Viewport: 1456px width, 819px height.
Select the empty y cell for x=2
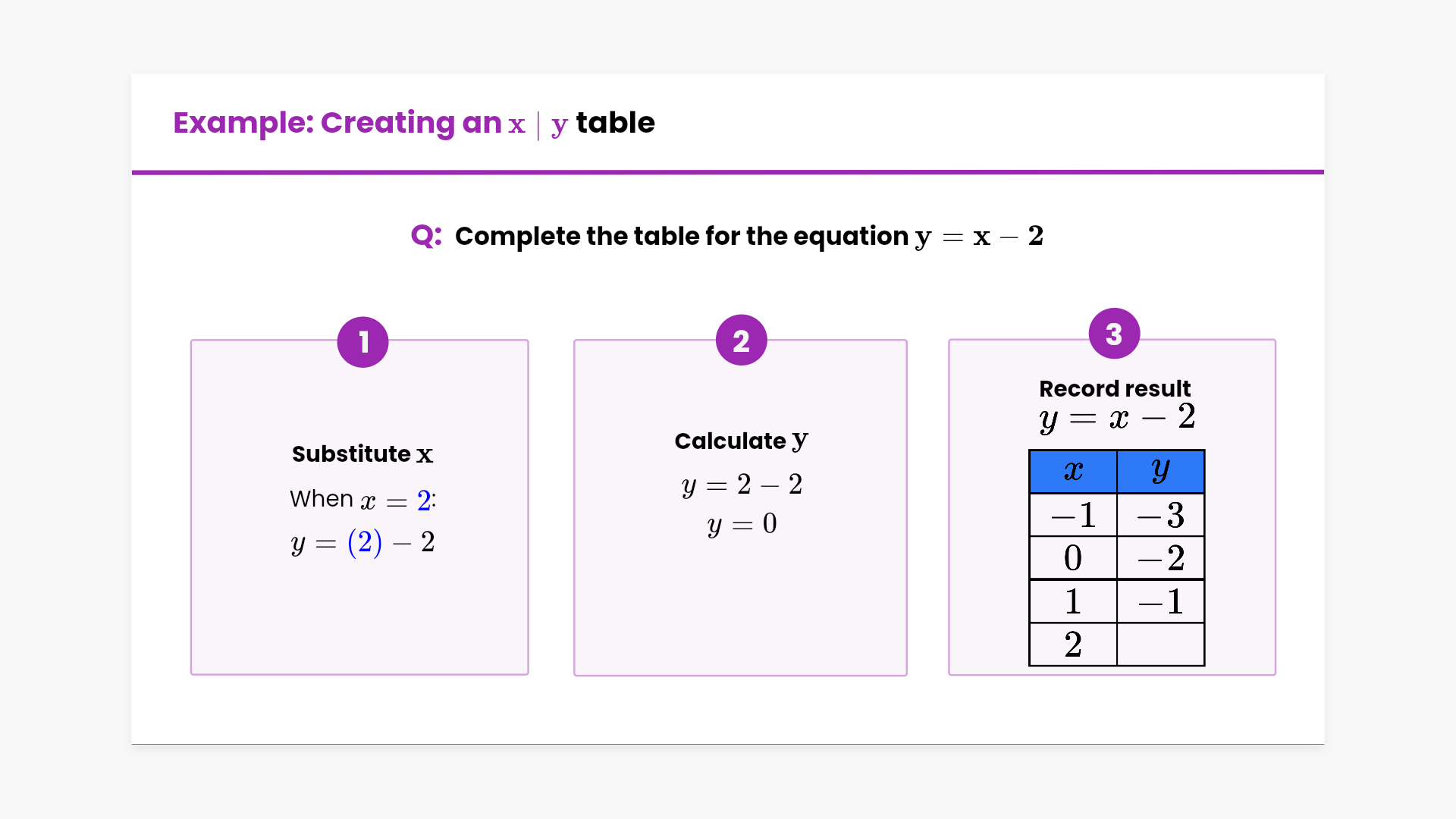coord(1160,645)
